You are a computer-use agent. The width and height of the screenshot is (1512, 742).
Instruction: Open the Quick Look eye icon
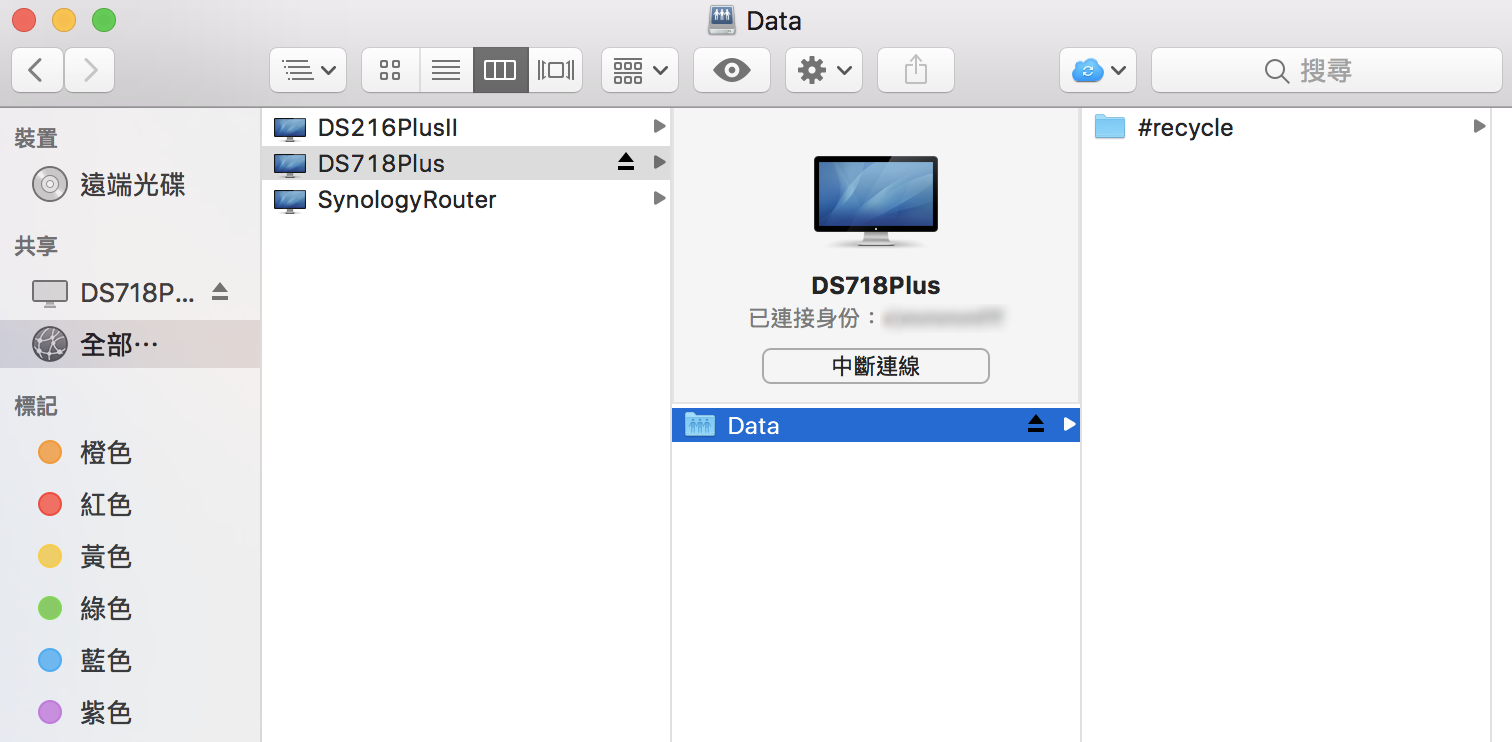pos(731,70)
